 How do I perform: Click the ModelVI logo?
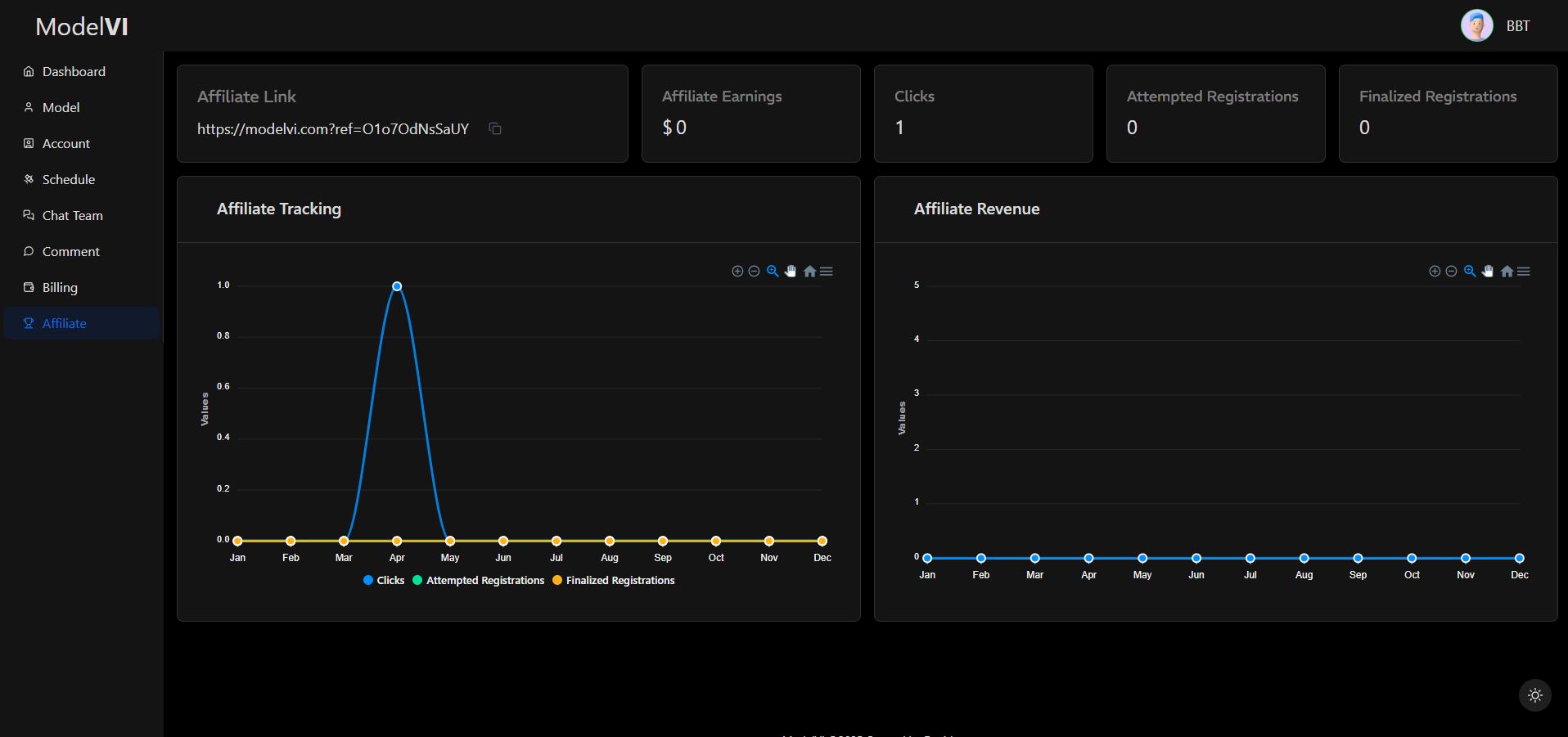82,27
